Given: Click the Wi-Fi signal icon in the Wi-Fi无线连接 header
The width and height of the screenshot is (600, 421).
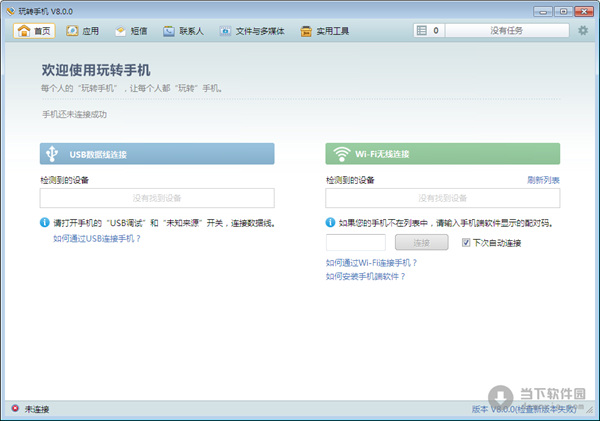Looking at the screenshot, I should 341,154.
